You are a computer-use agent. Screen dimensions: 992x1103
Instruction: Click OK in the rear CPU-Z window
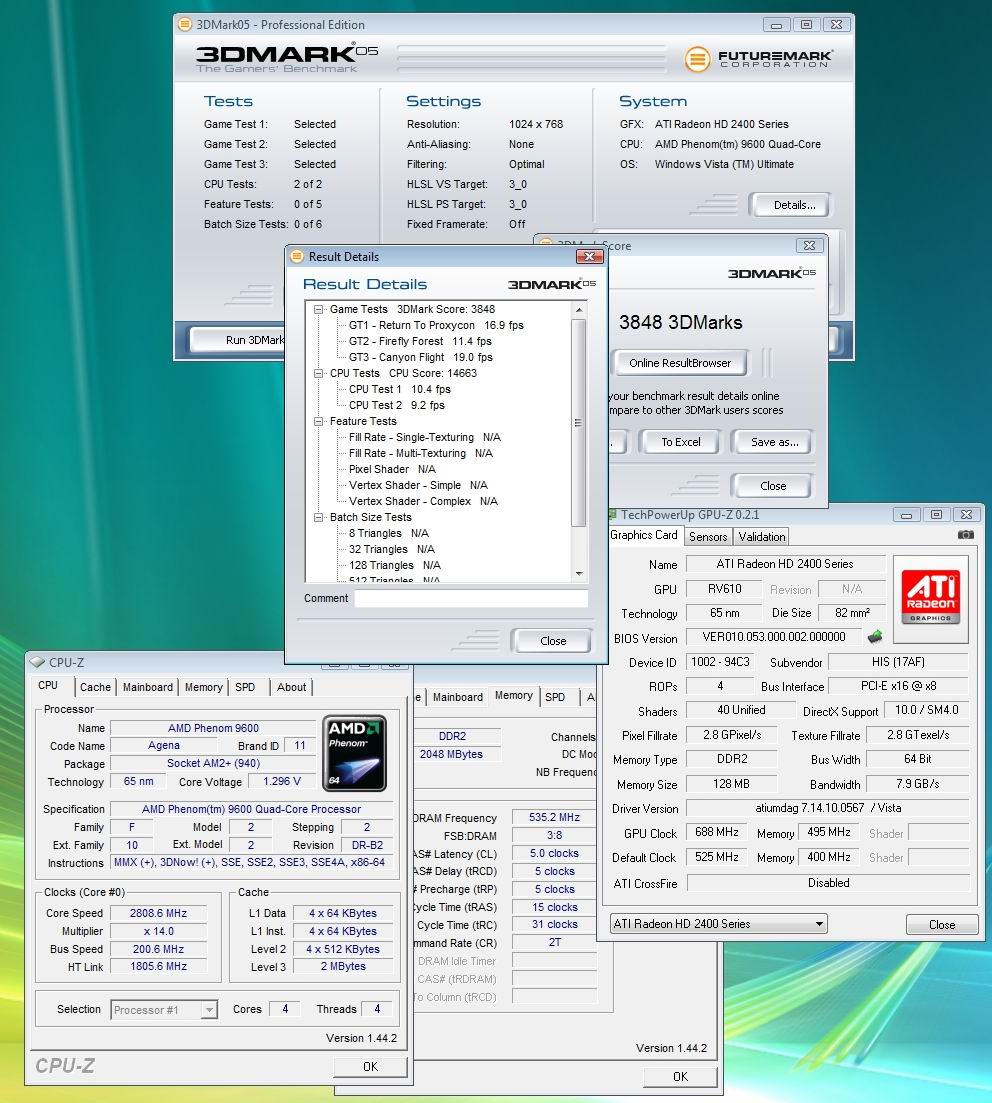(680, 1076)
